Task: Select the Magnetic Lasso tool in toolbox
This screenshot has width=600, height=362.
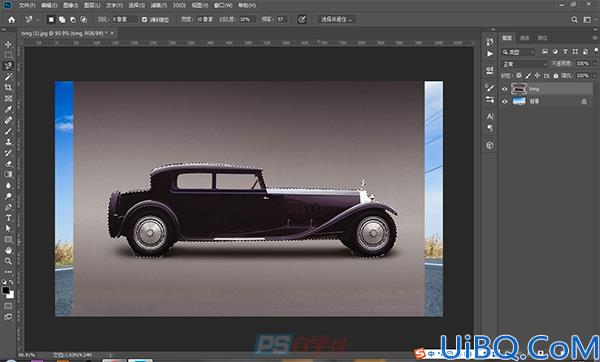Action: tap(8, 66)
